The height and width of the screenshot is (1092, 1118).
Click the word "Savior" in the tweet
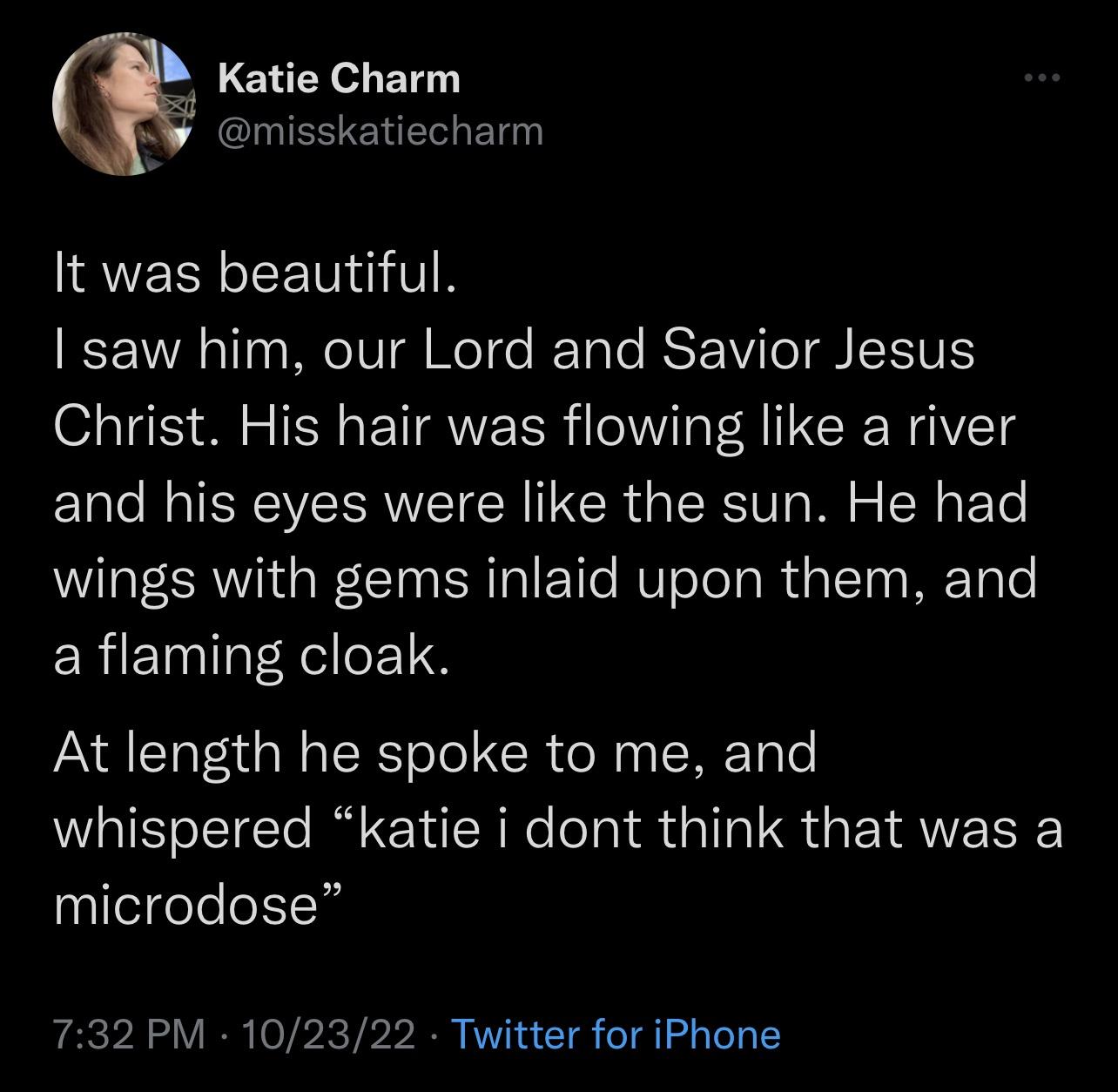pyautogui.click(x=738, y=351)
